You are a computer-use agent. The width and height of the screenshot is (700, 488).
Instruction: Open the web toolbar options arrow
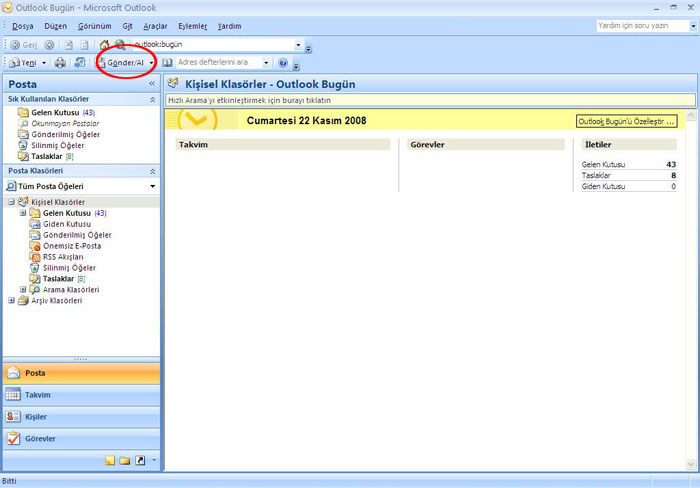point(308,48)
